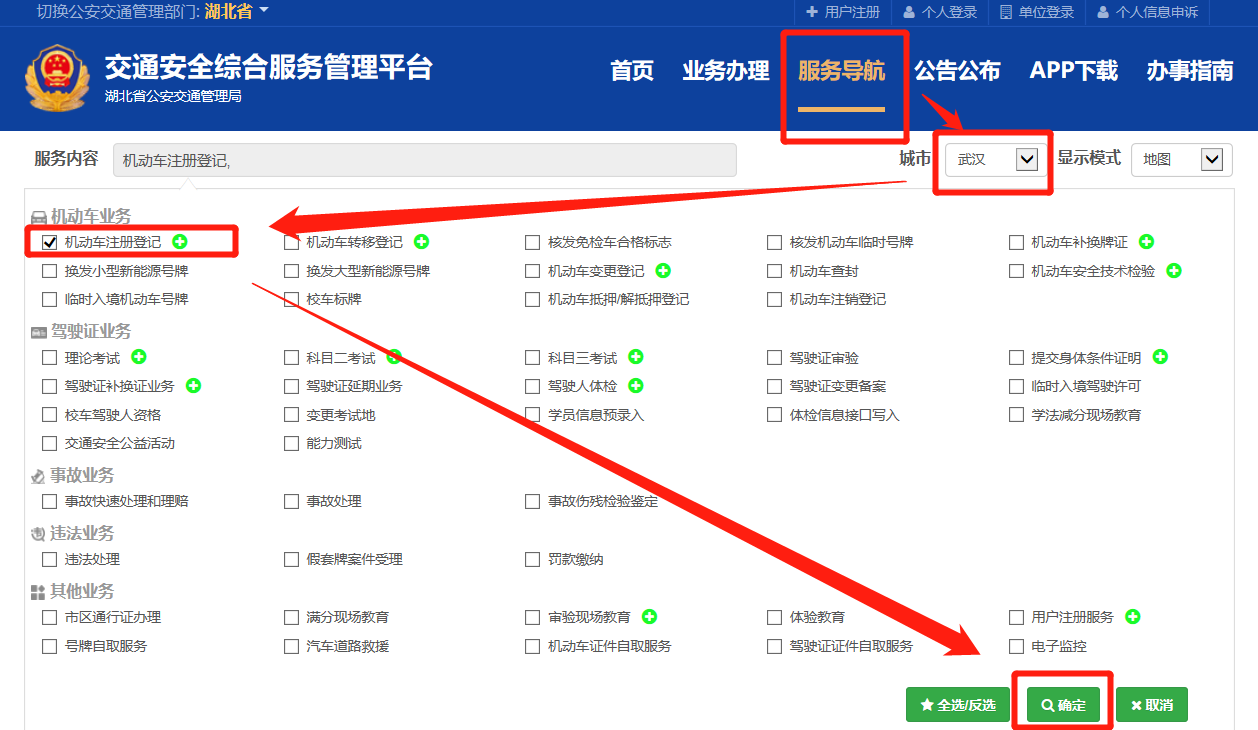This screenshot has height=730, width=1258.
Task: Check the 假套牌案件受理 checkbox
Action: tap(291, 559)
